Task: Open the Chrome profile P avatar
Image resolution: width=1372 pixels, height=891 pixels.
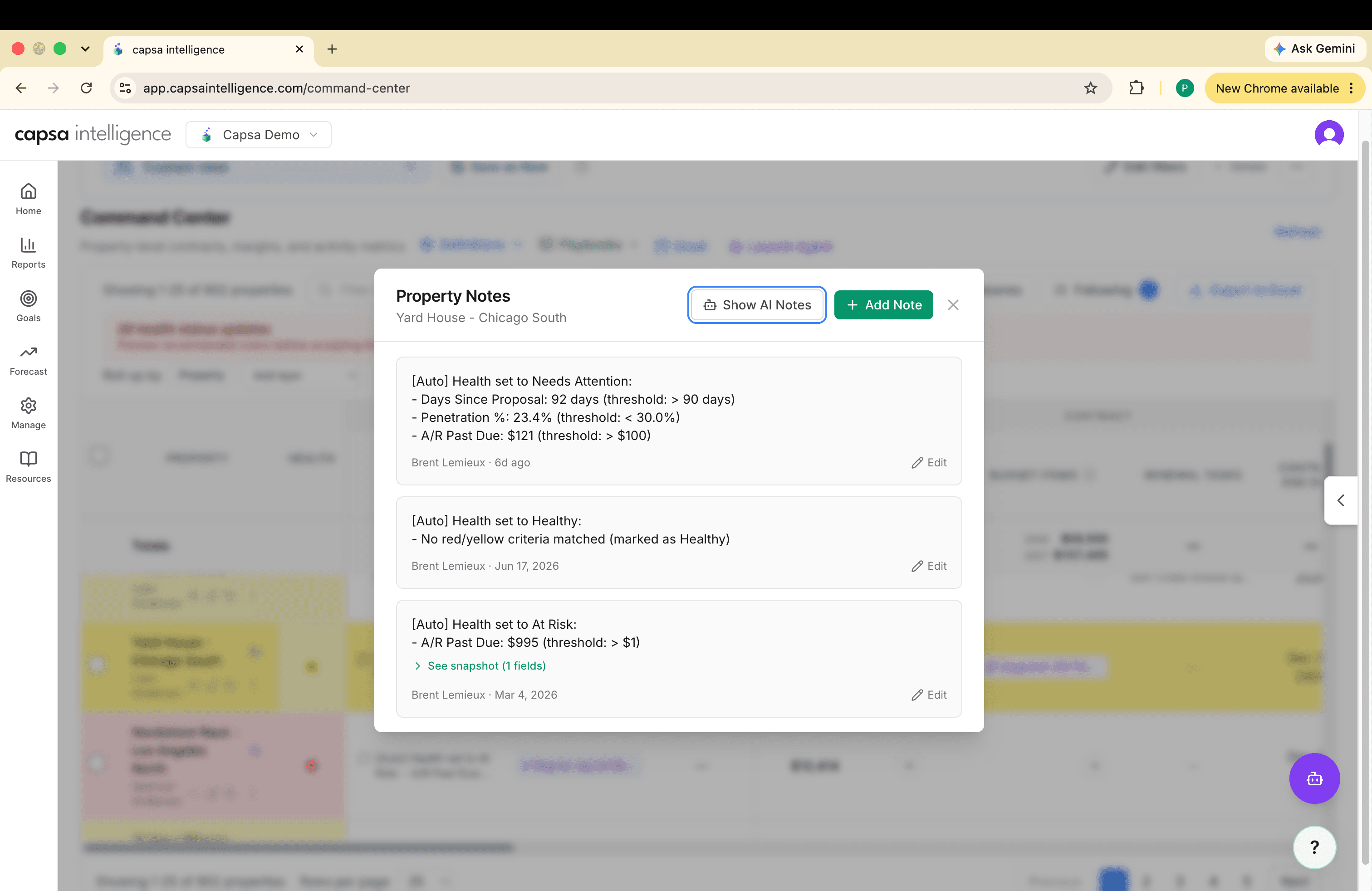Action: [x=1184, y=88]
